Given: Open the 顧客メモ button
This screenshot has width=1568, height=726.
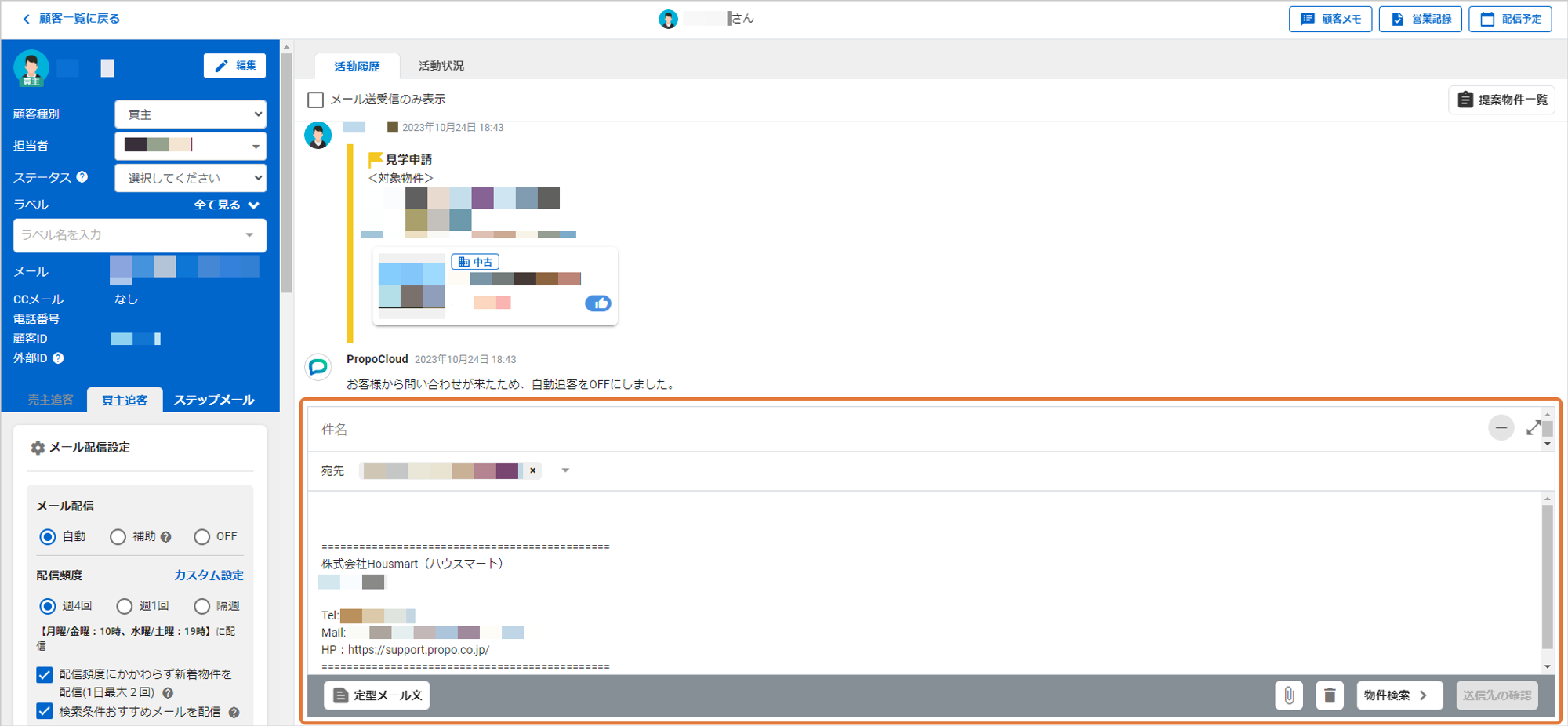Looking at the screenshot, I should point(1330,19).
